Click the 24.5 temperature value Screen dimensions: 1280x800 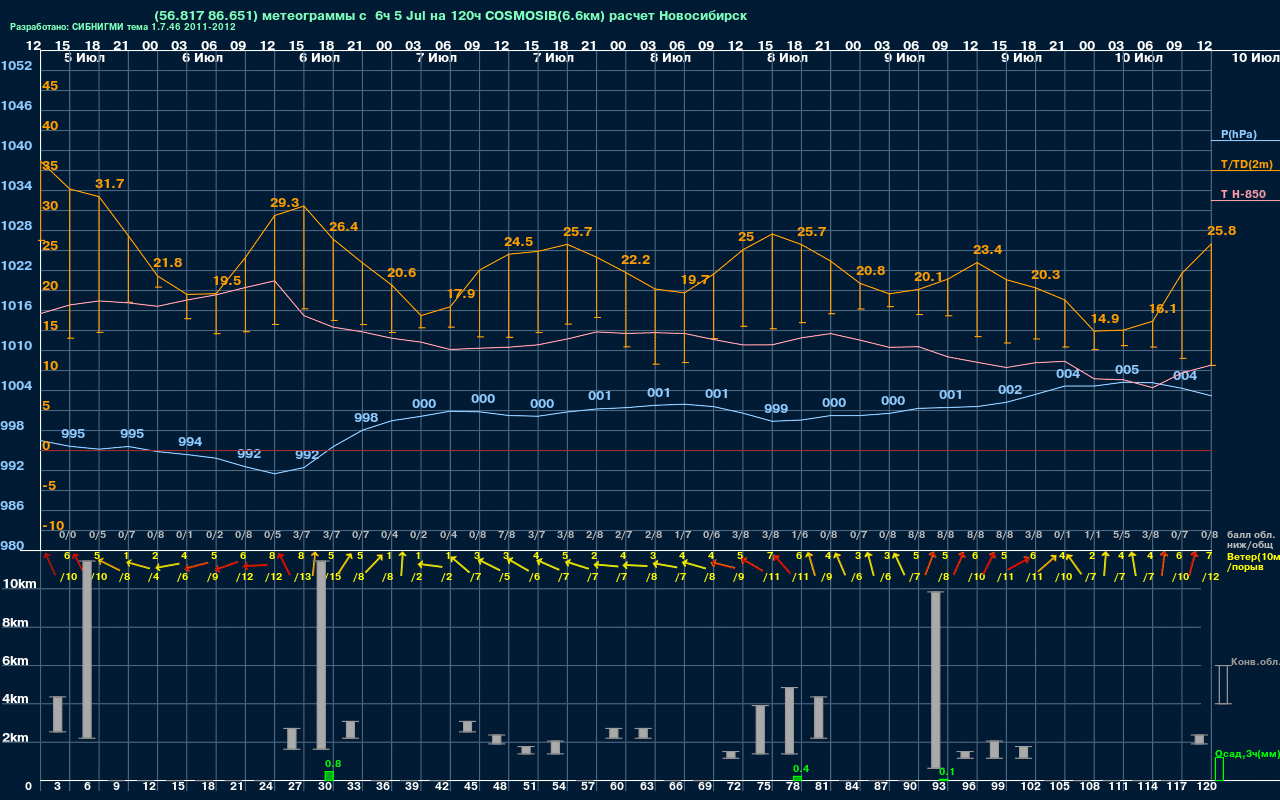click(x=519, y=242)
